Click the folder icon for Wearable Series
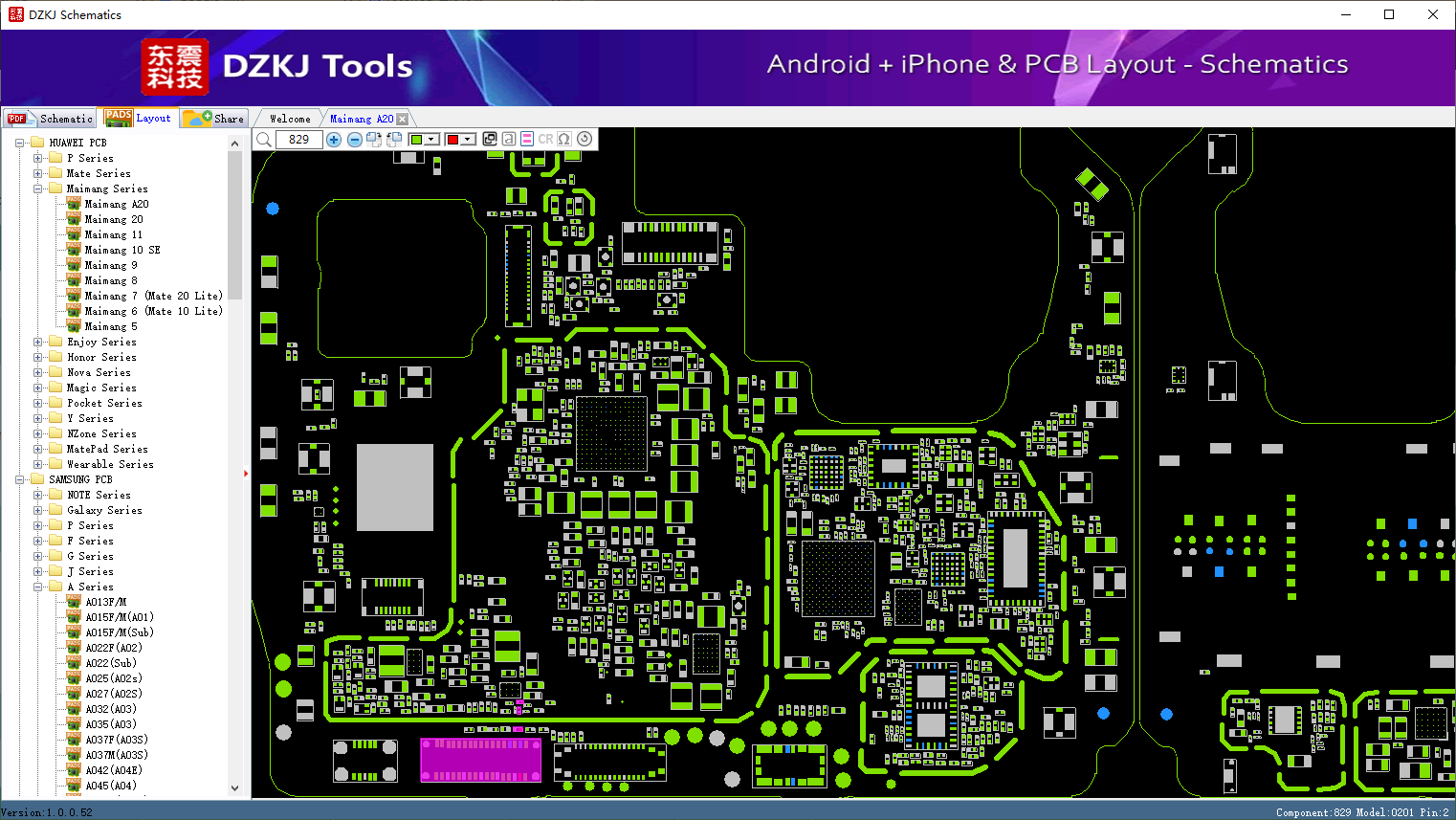This screenshot has width=1456, height=820. coord(55,464)
